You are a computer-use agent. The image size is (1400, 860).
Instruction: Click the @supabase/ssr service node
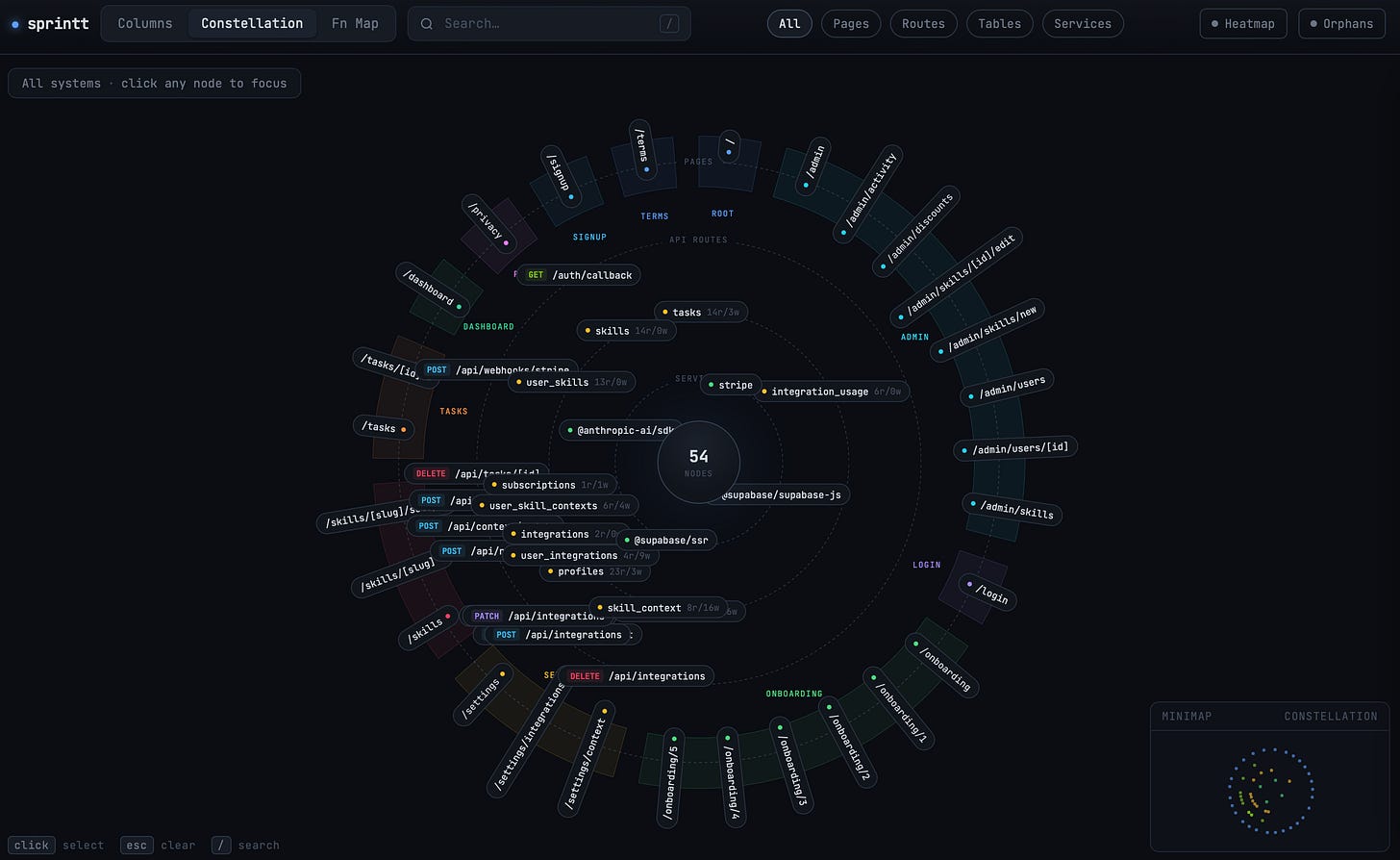coord(665,540)
